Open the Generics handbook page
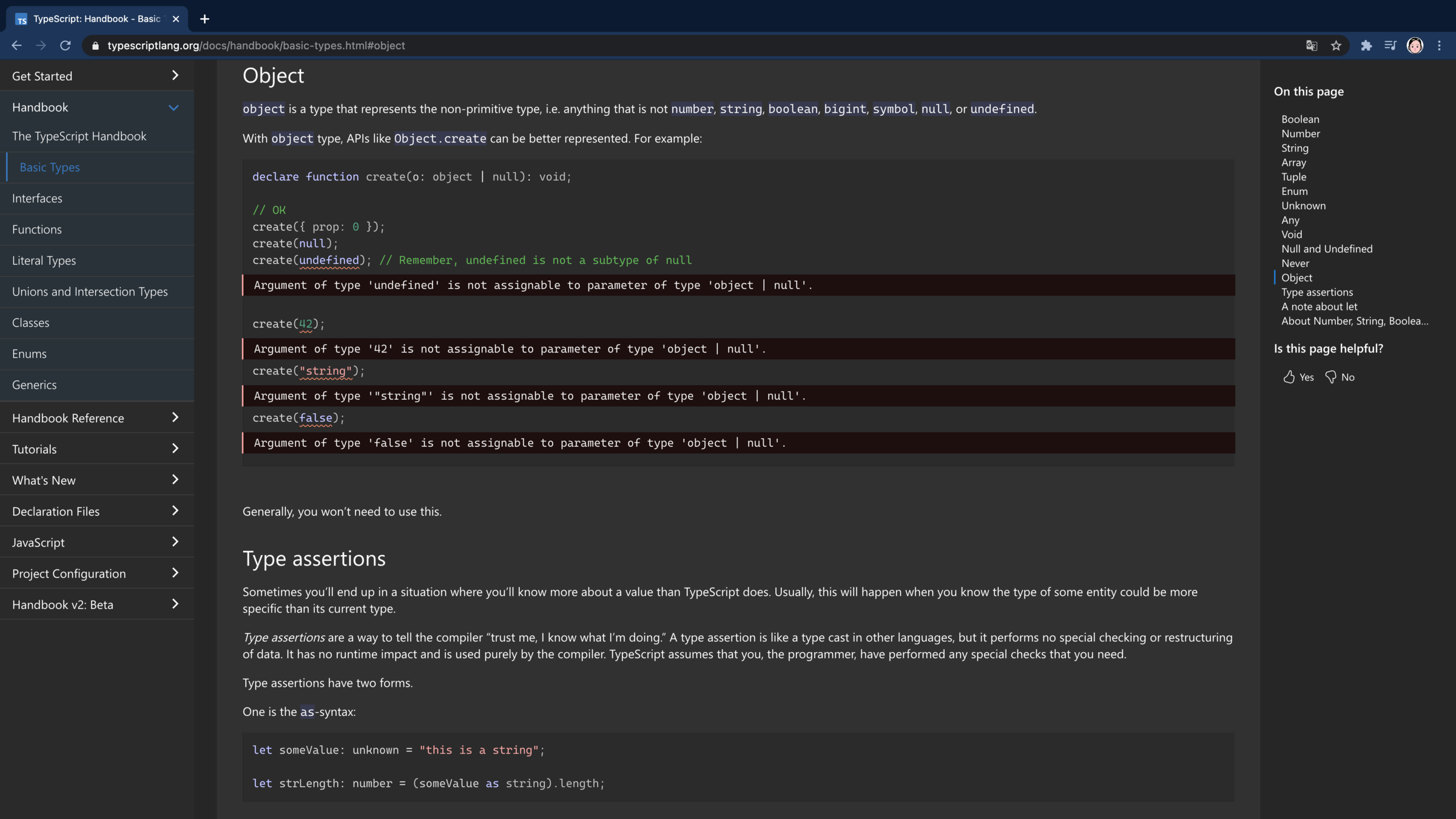 pyautogui.click(x=34, y=385)
